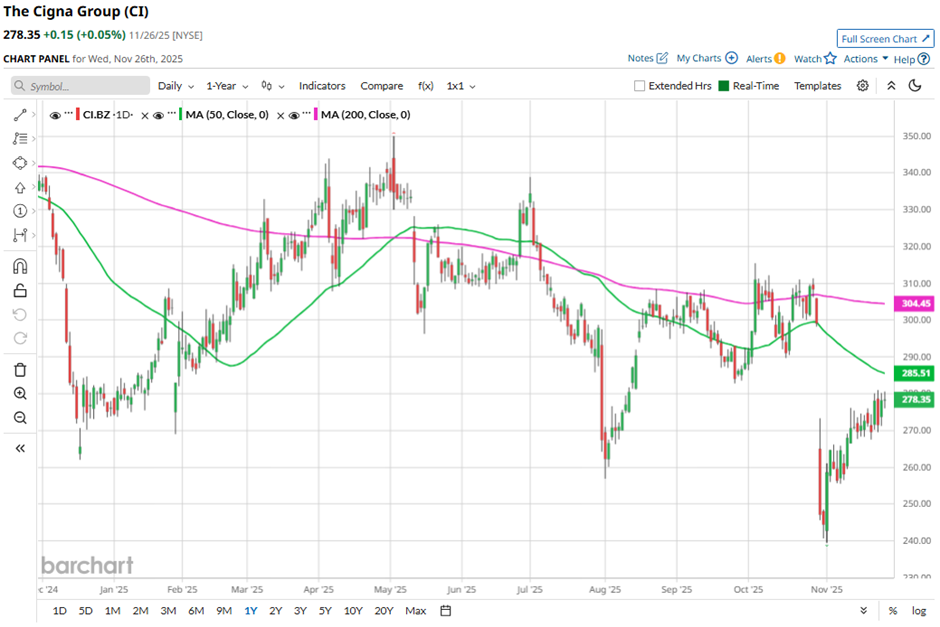The height and width of the screenshot is (627, 940).
Task: Collapse the toolbar with double chevron up
Action: pyautogui.click(x=891, y=86)
